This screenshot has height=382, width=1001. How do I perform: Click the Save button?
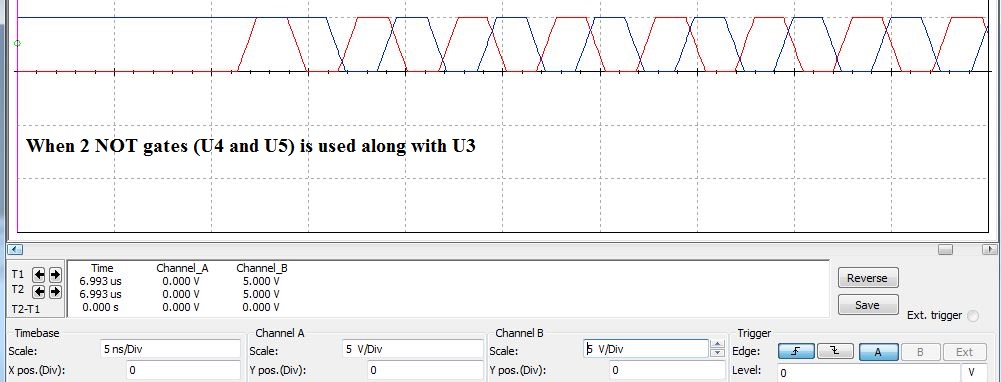click(x=868, y=305)
